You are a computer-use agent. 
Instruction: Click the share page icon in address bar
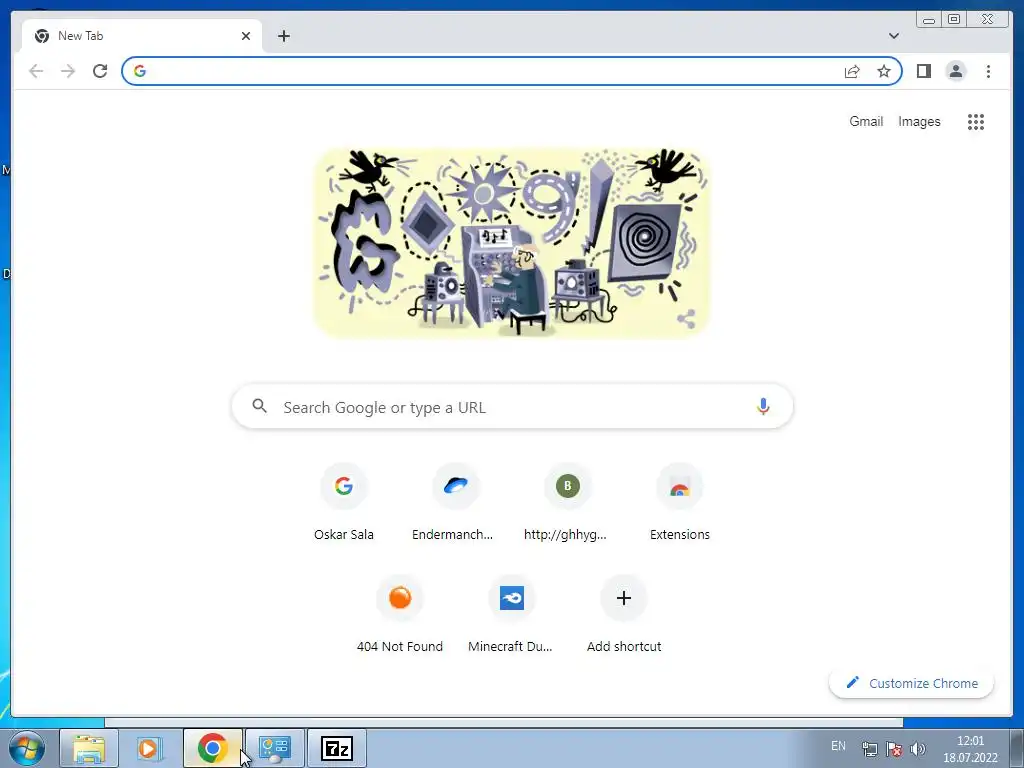point(852,71)
